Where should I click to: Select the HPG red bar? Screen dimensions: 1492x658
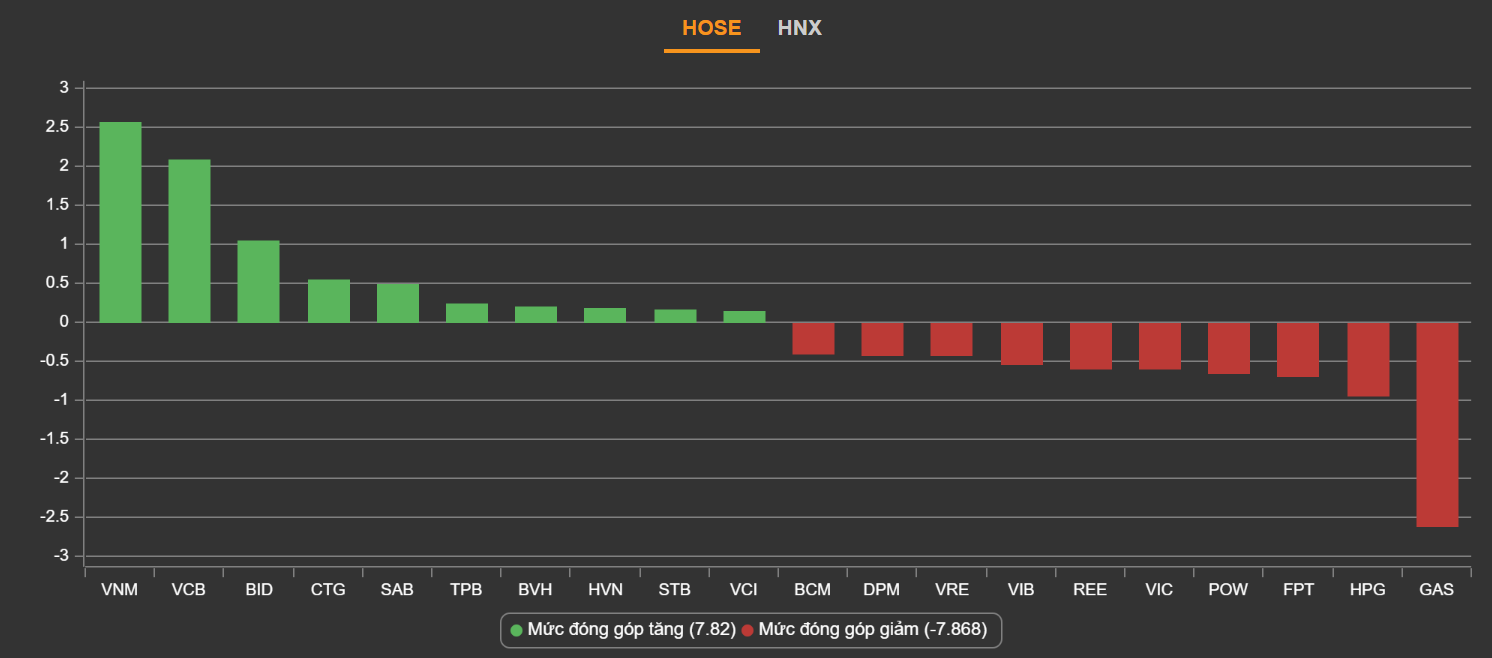click(x=1368, y=359)
